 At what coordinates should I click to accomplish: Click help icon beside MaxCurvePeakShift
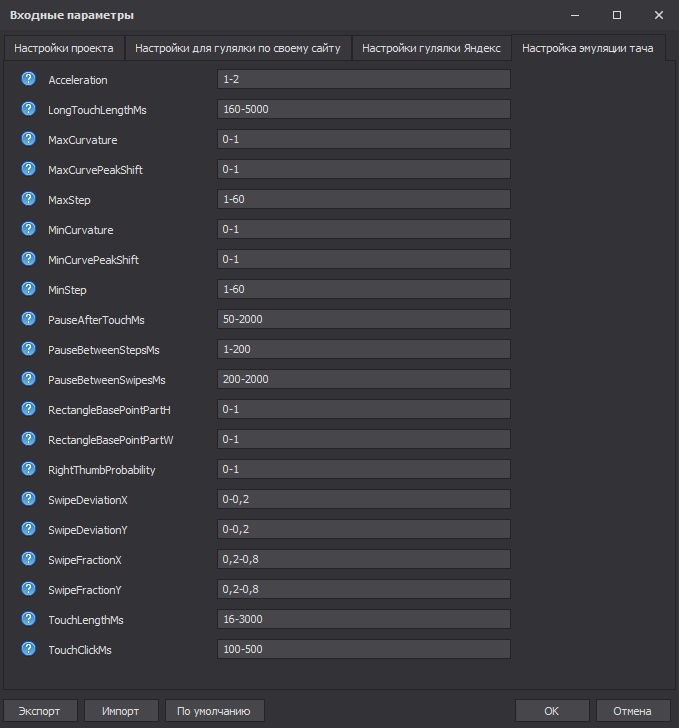click(28, 169)
